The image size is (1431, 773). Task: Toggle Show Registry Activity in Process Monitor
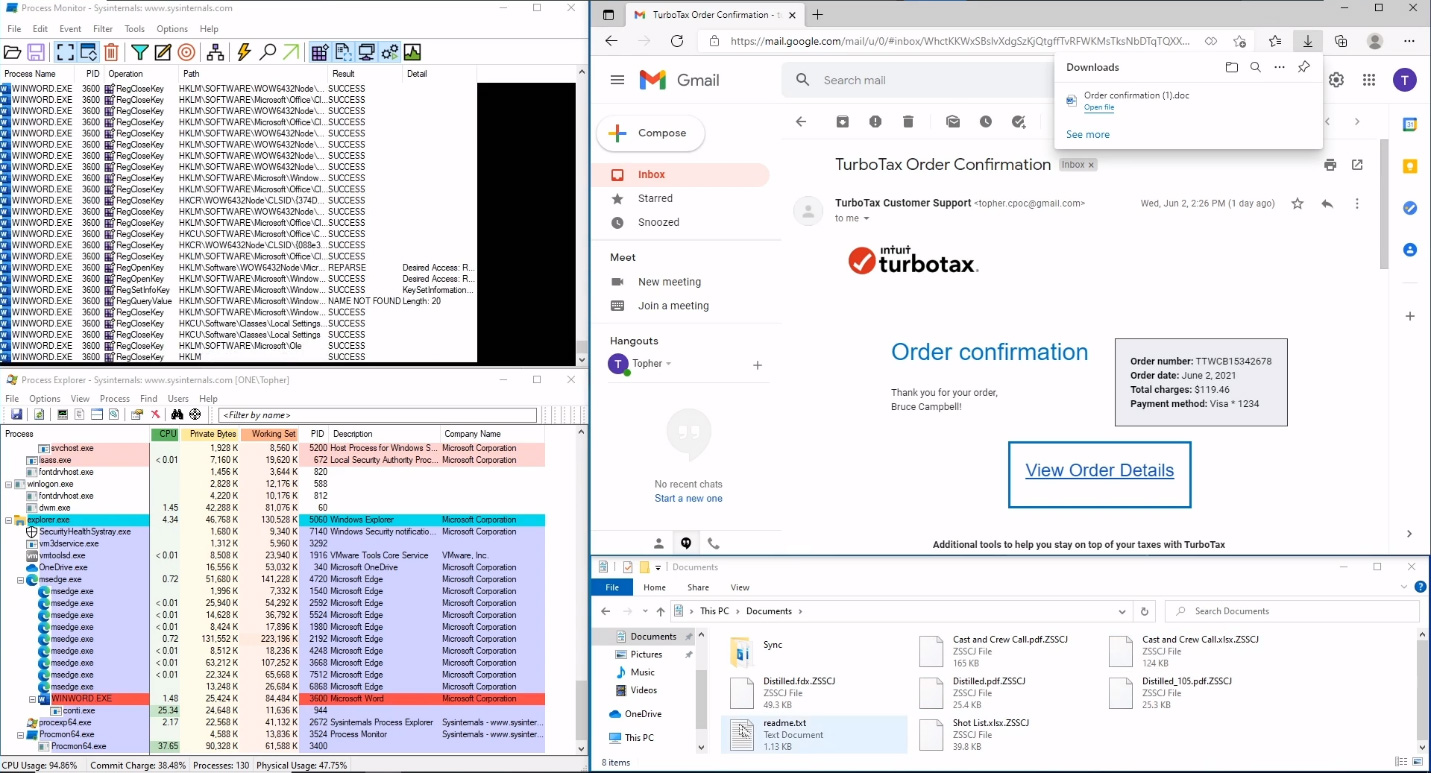click(320, 52)
